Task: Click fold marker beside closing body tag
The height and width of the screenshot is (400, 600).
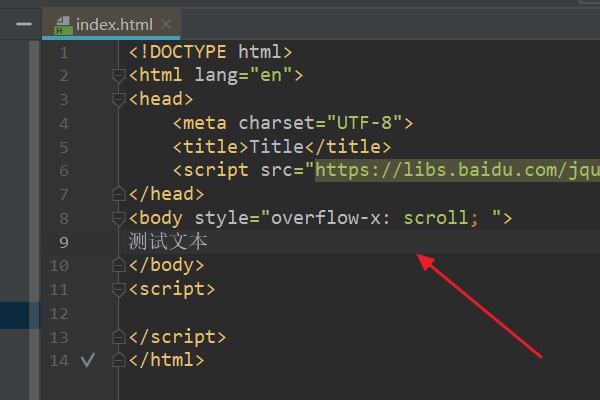Action: (119, 266)
